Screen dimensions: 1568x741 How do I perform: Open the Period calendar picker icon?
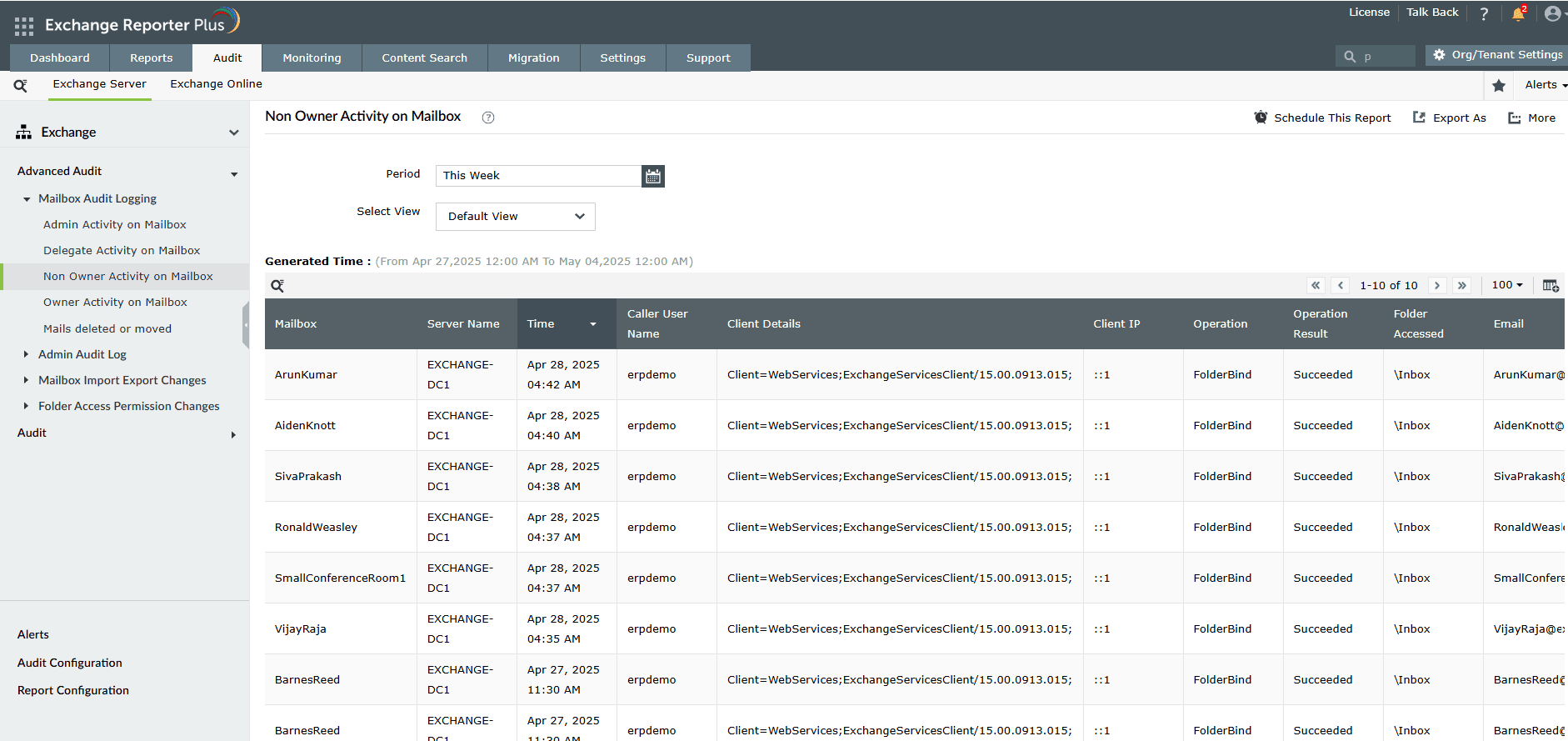click(x=653, y=176)
